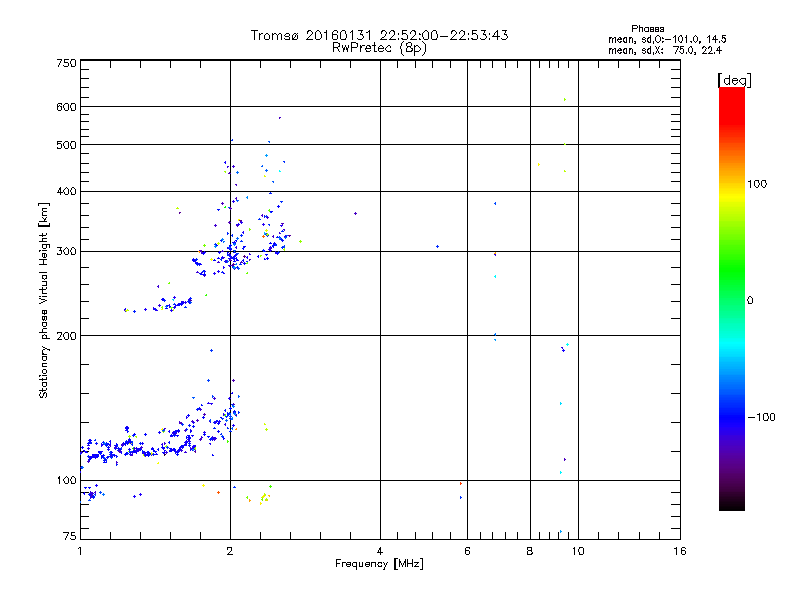
Task: Click the y-axis tick label '200'
Action: 66,336
